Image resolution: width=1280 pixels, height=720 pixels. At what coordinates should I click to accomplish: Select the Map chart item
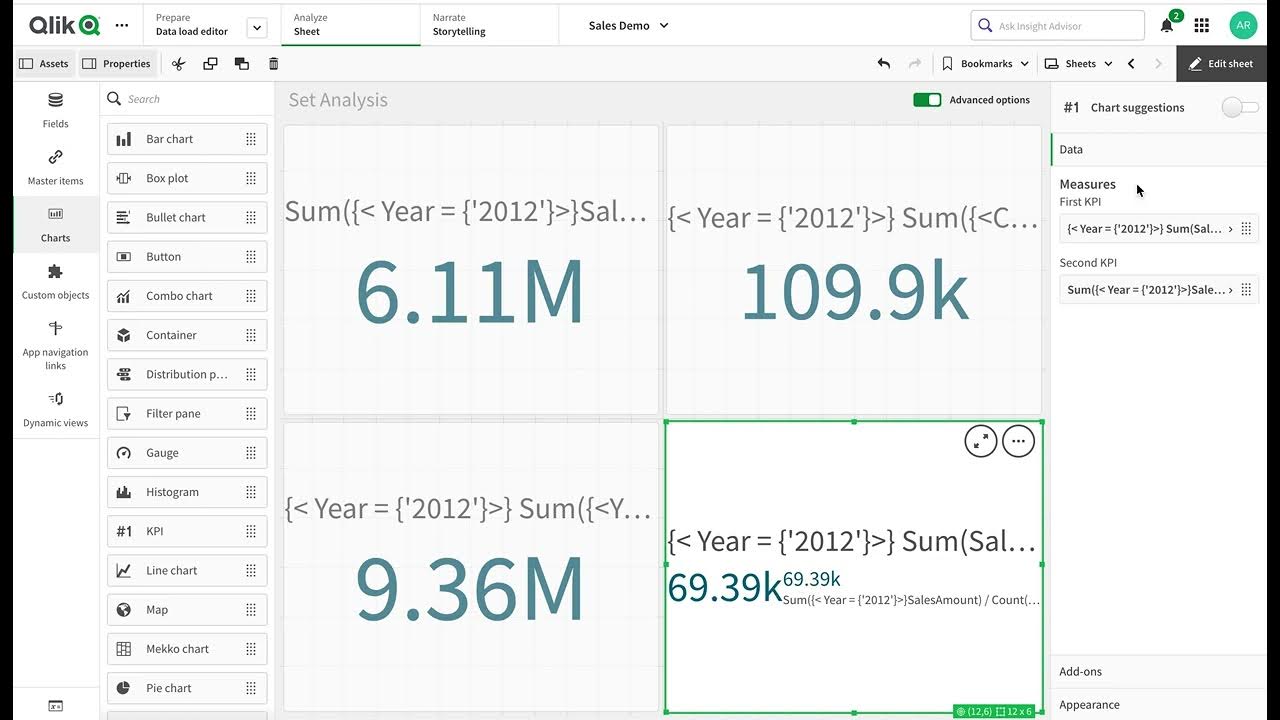[x=187, y=610]
